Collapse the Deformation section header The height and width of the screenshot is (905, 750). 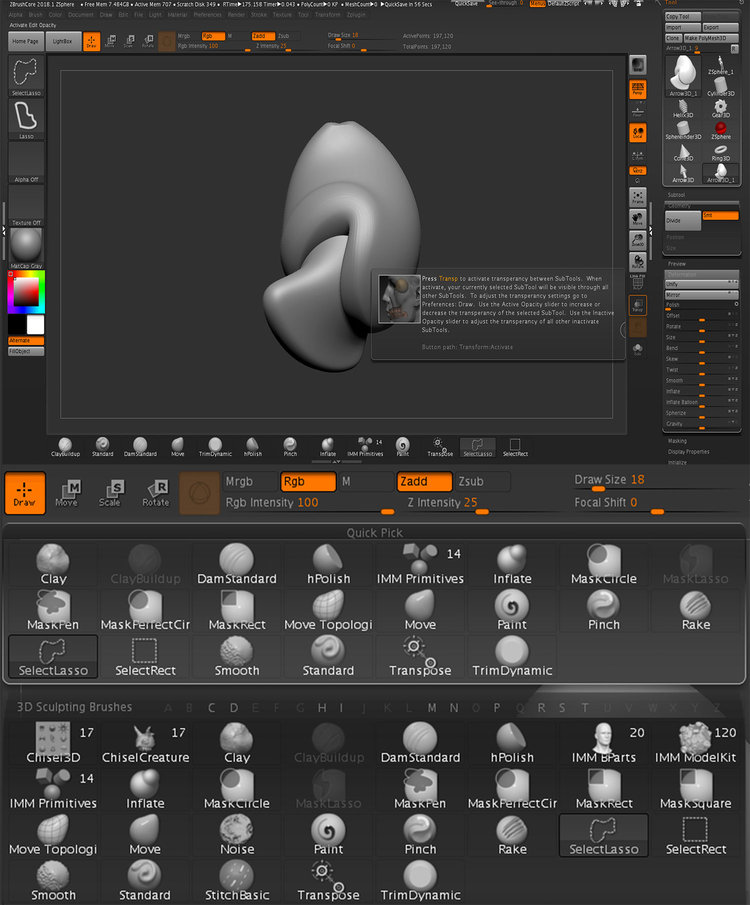click(702, 274)
